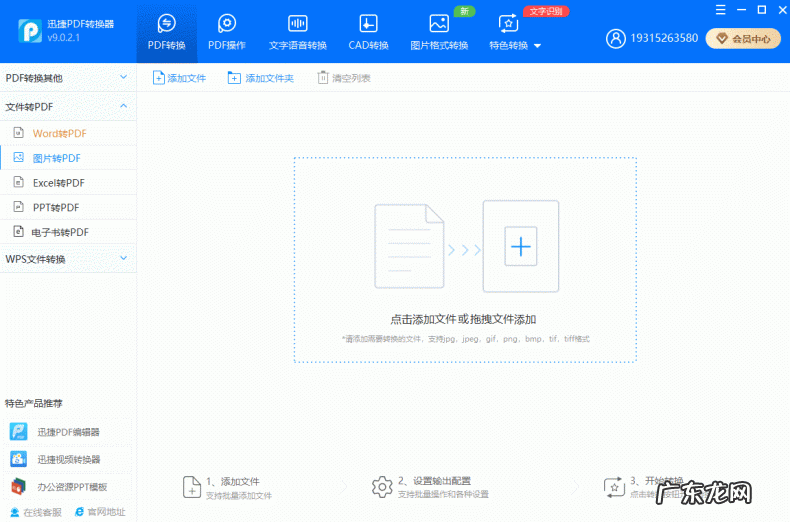Viewport: 790px width, 522px height.
Task: Click the Excel转PDF file icon
Action: [19, 182]
